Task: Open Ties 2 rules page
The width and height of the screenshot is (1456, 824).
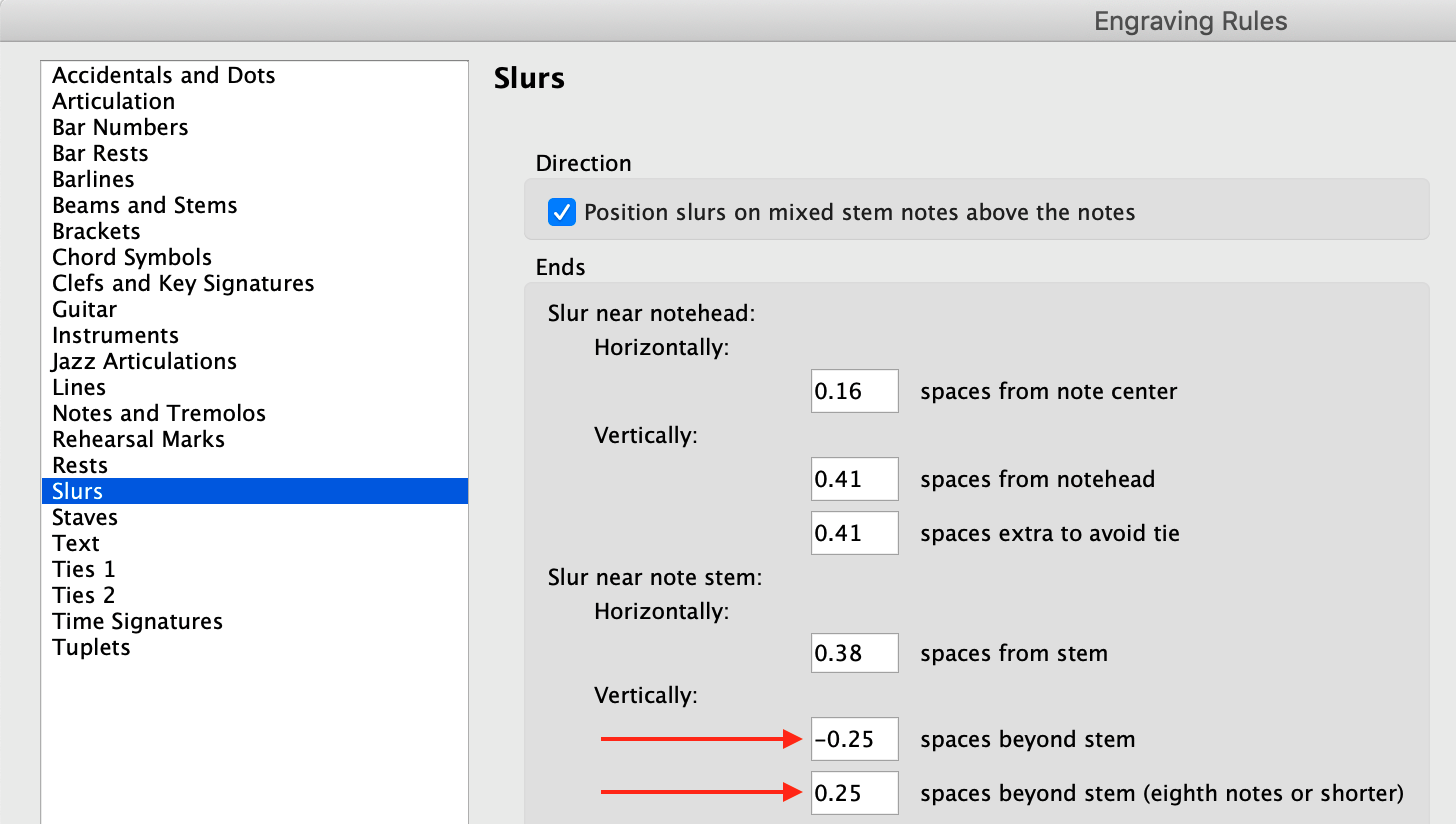Action: 255,595
